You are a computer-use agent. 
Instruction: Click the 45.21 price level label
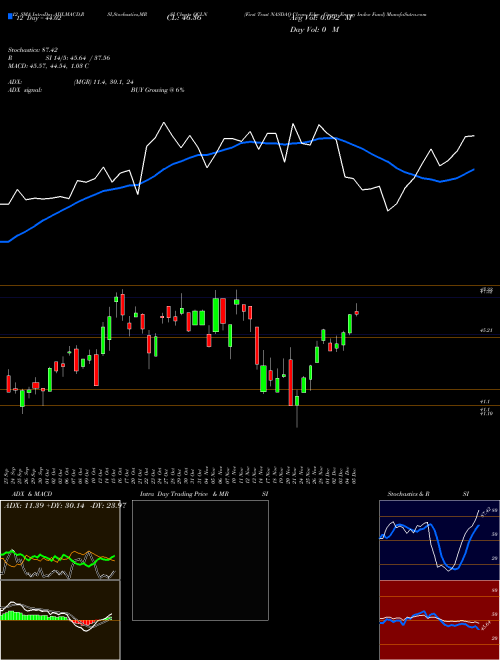click(486, 331)
